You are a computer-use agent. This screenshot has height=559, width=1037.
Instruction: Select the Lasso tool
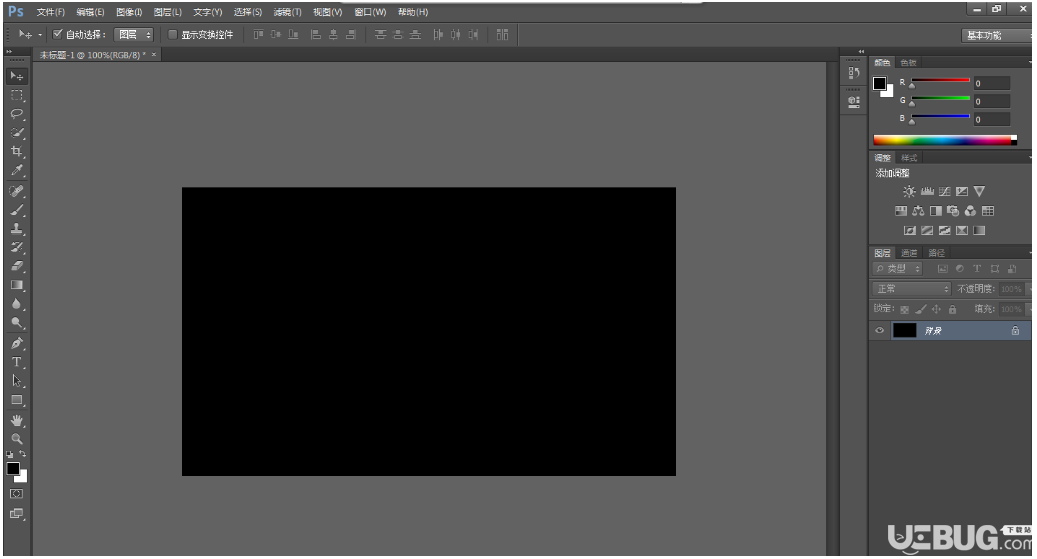click(17, 114)
